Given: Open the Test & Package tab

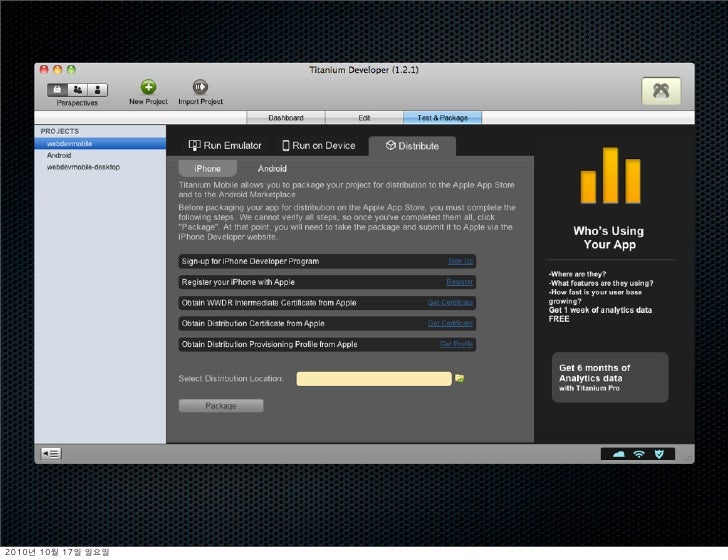Looking at the screenshot, I should [x=442, y=118].
